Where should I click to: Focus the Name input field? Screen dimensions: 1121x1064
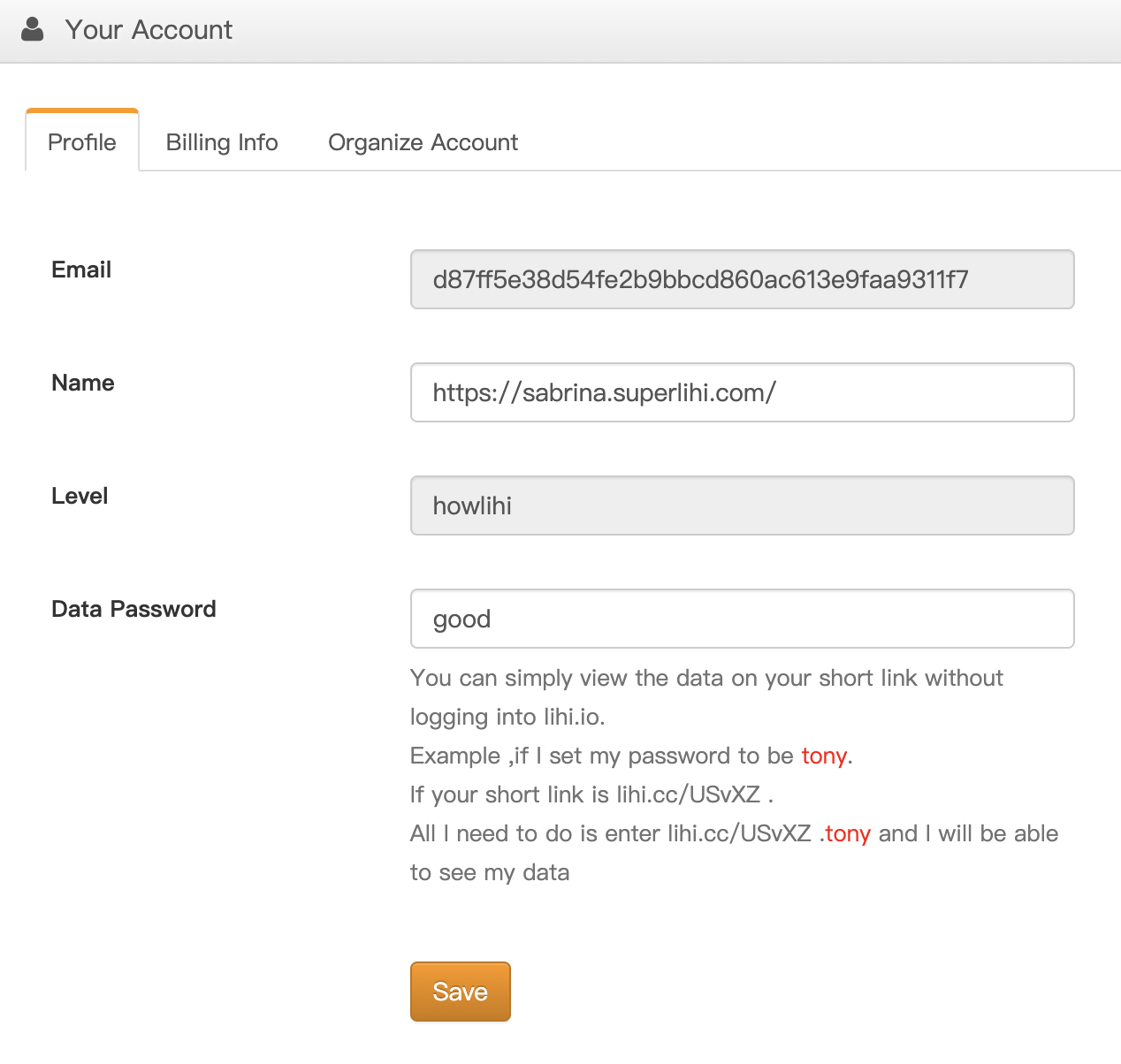742,392
